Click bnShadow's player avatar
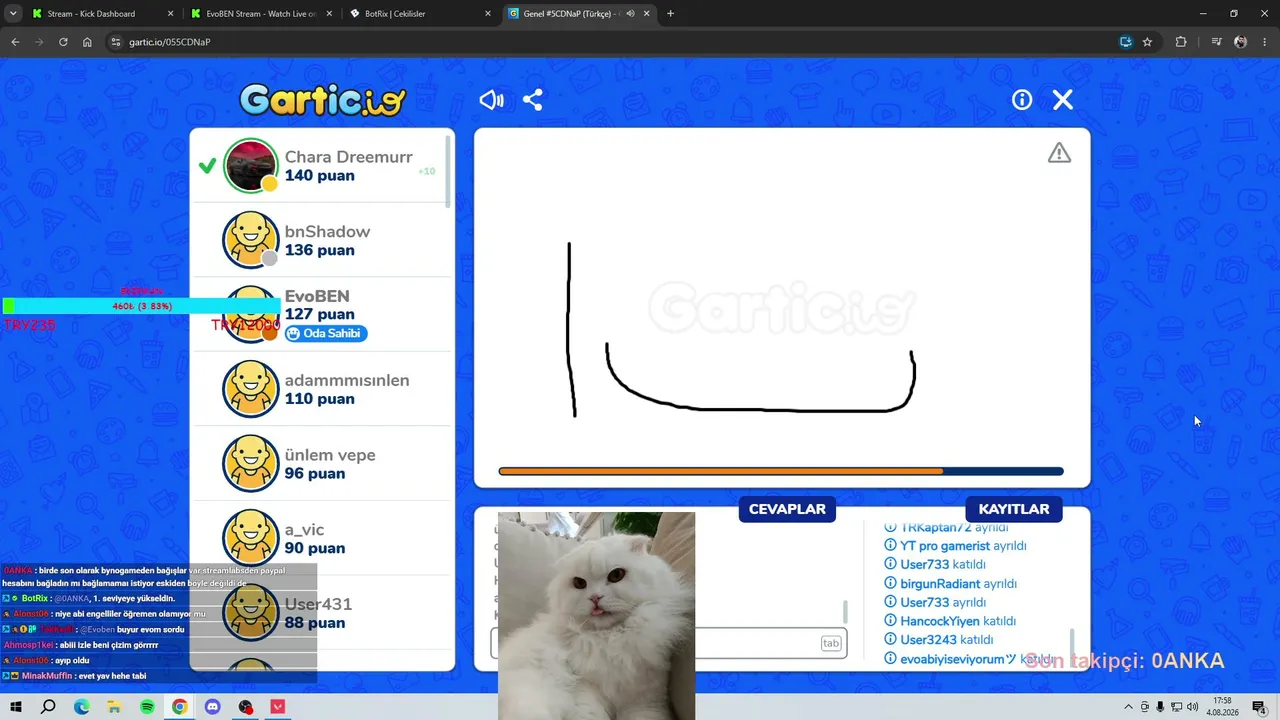Image resolution: width=1280 pixels, height=720 pixels. [x=250, y=240]
